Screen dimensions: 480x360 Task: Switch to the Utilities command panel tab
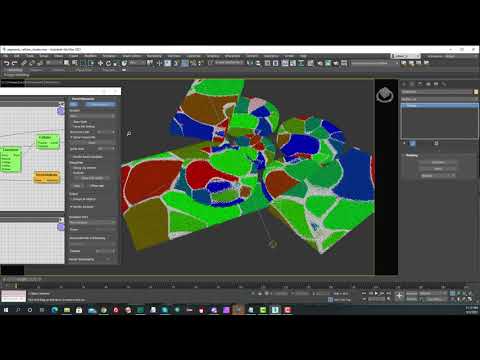tap(444, 84)
